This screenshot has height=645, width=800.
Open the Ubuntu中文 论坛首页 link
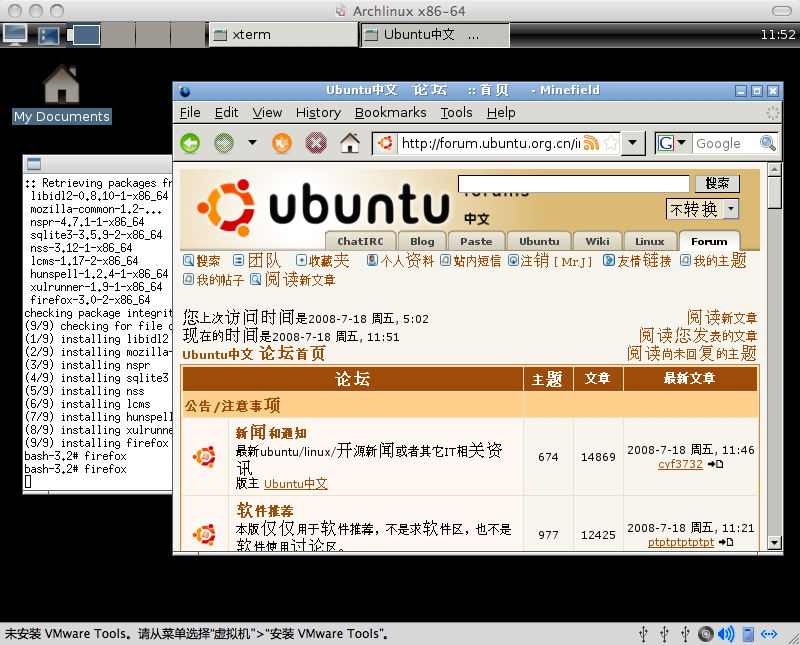pyautogui.click(x=254, y=354)
